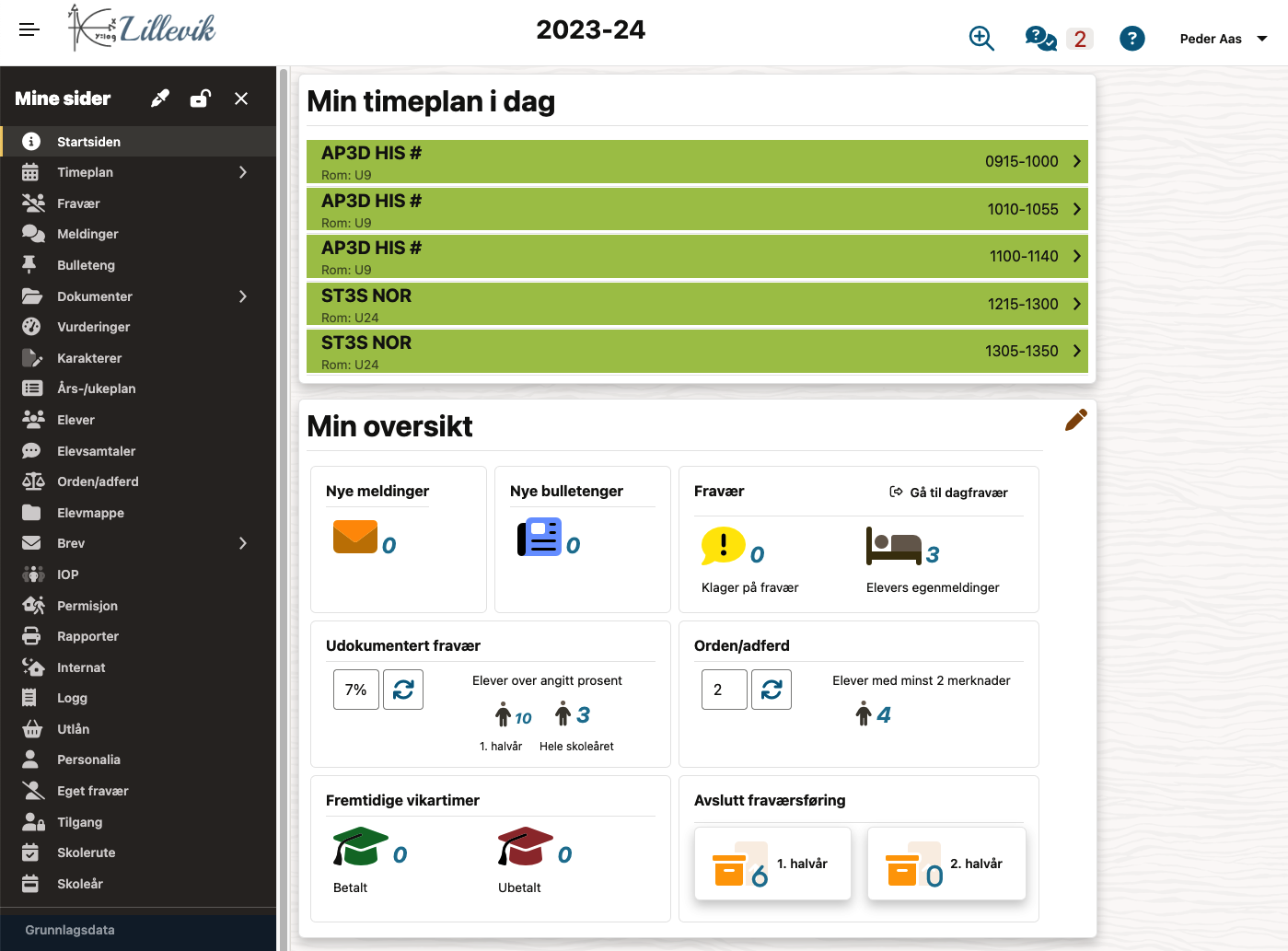Click the 1. halvår fraværsføring button
Viewport: 1288px width, 951px height.
click(772, 864)
